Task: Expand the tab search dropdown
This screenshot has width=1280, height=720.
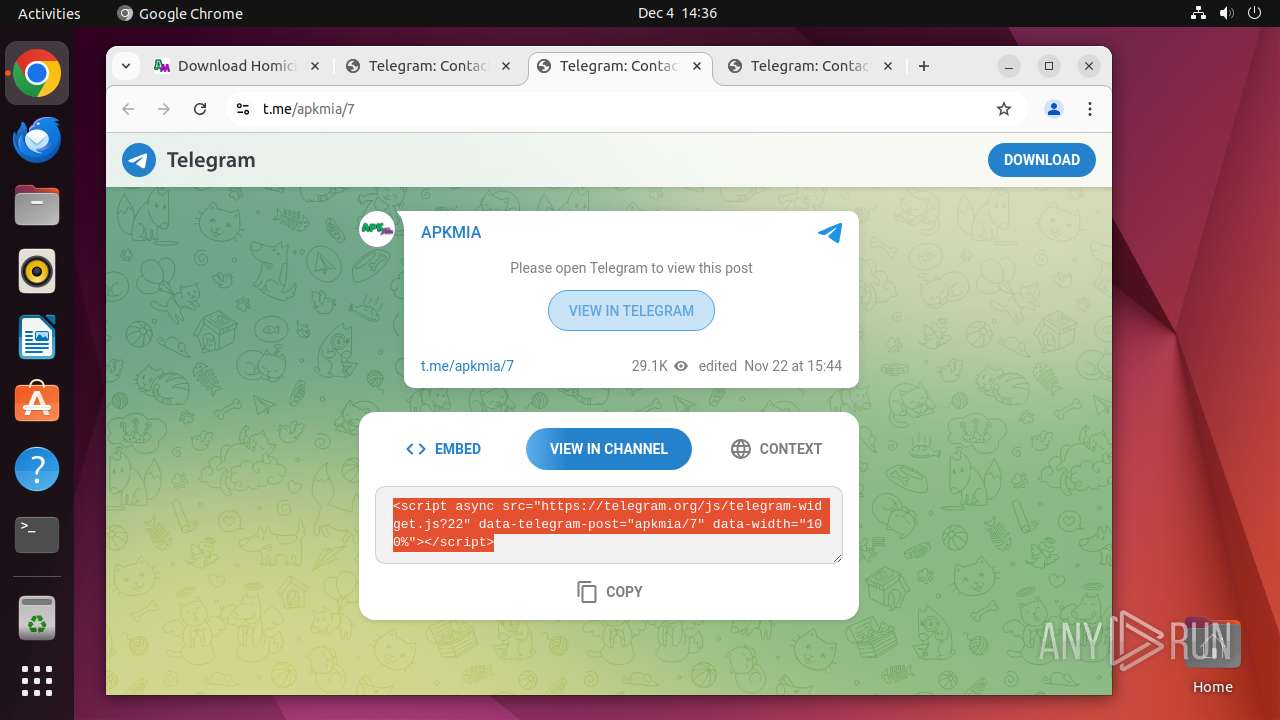Action: pos(126,66)
